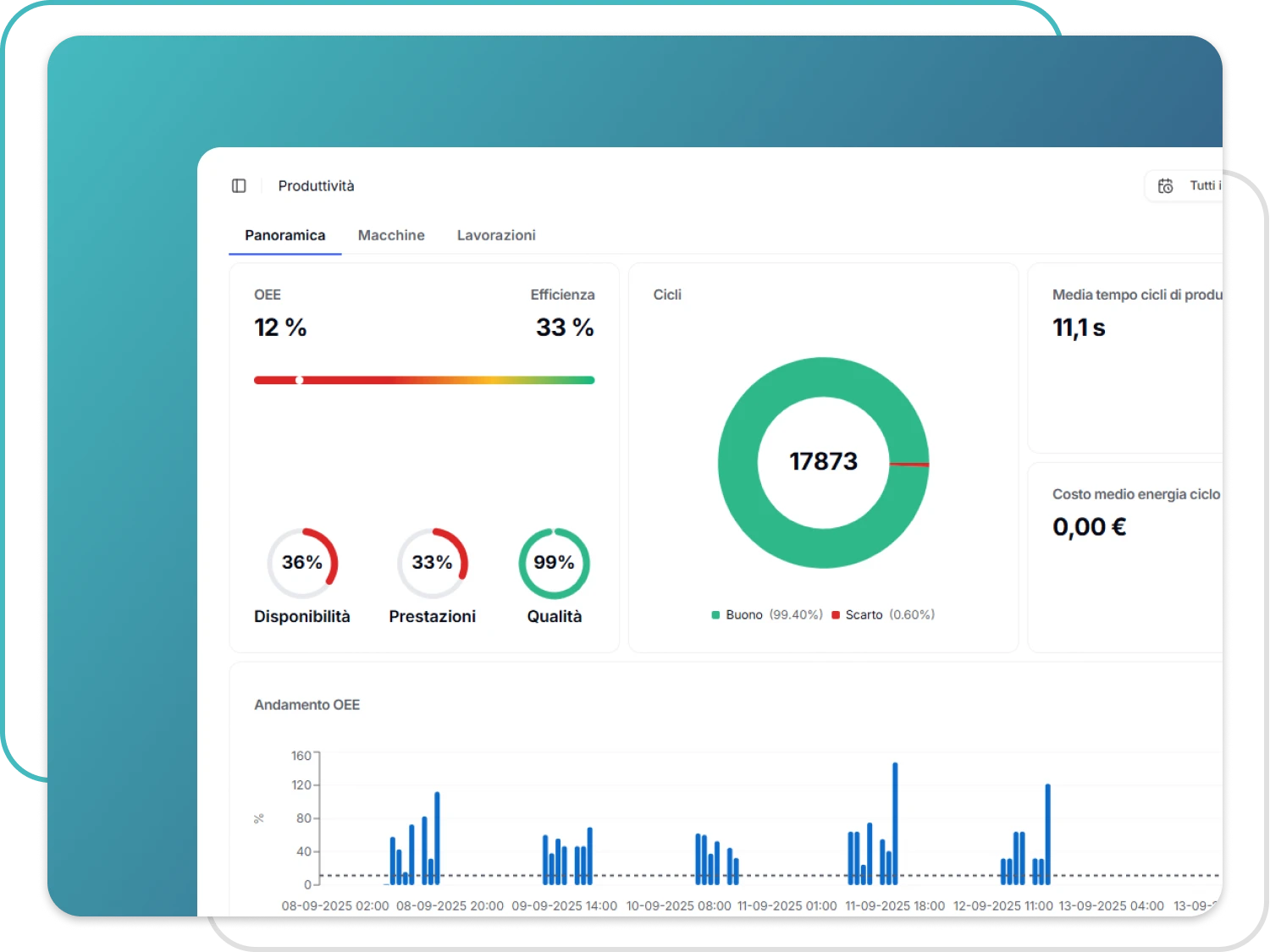Click the OEE gradient bar marker
The height and width of the screenshot is (952, 1270).
coord(299,381)
